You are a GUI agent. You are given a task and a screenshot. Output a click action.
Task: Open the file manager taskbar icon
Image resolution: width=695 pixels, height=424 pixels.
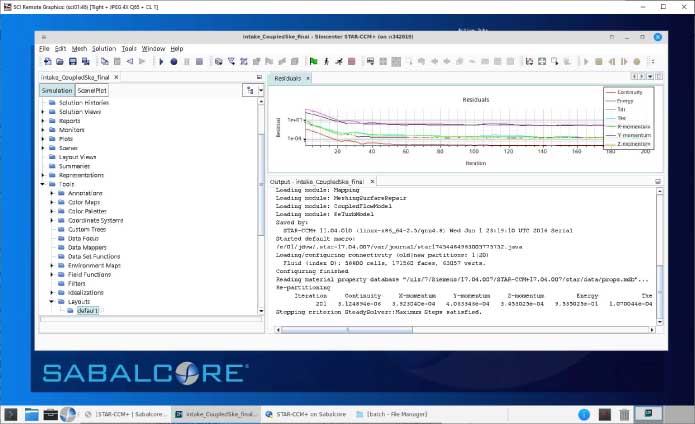31,414
